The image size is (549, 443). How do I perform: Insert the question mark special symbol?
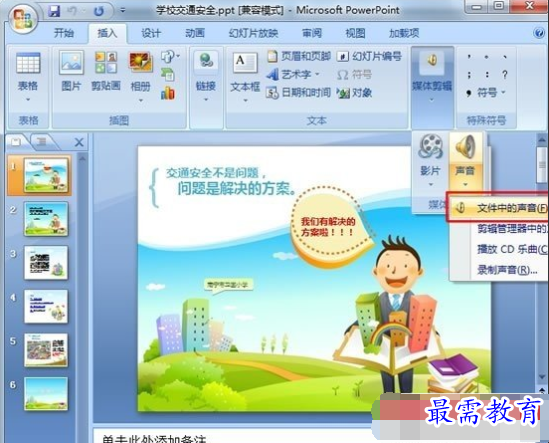[505, 74]
